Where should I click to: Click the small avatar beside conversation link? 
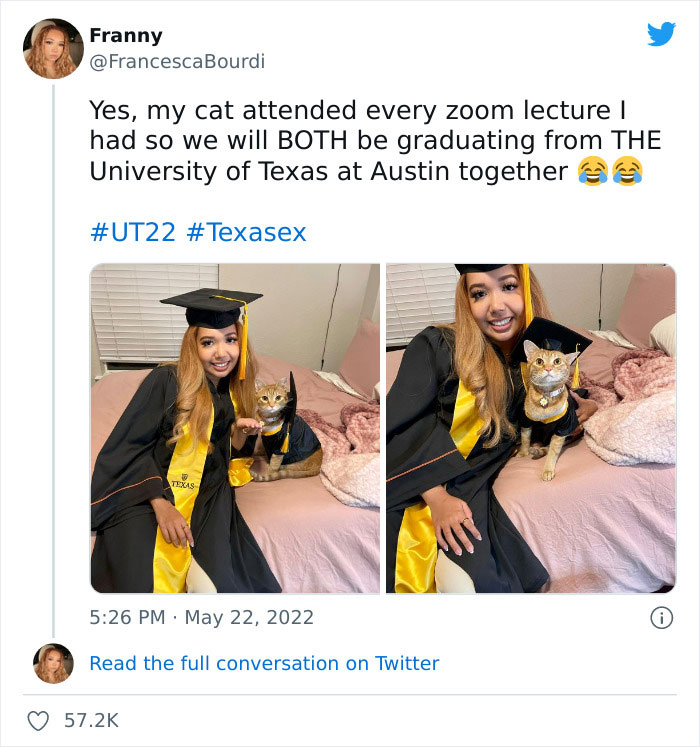(x=53, y=663)
